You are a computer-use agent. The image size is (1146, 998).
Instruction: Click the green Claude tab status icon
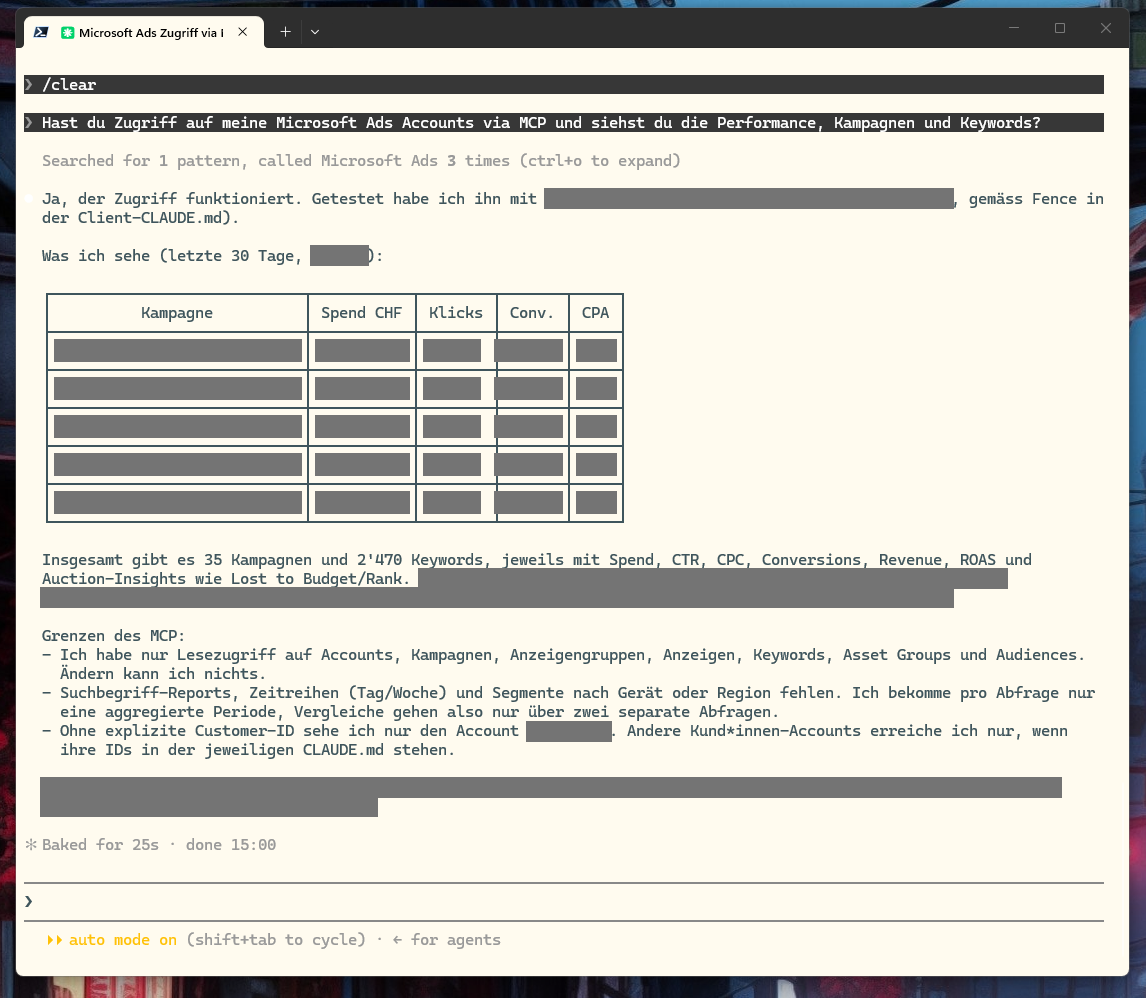(67, 33)
